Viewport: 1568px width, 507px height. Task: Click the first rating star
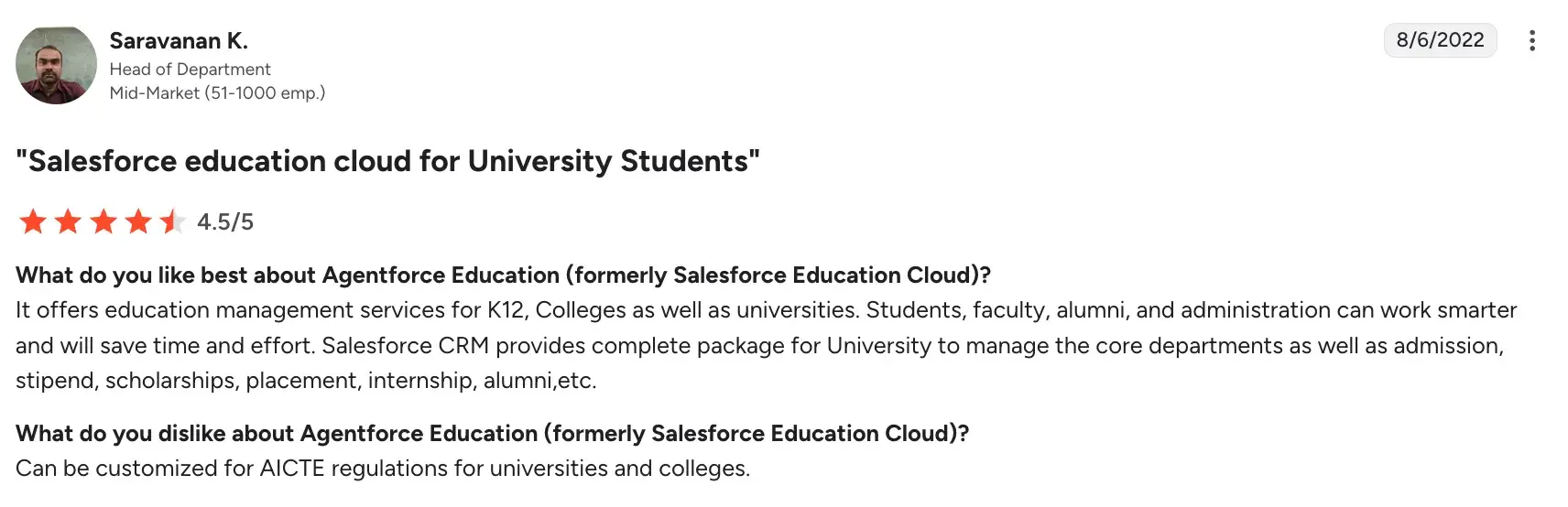coord(33,221)
